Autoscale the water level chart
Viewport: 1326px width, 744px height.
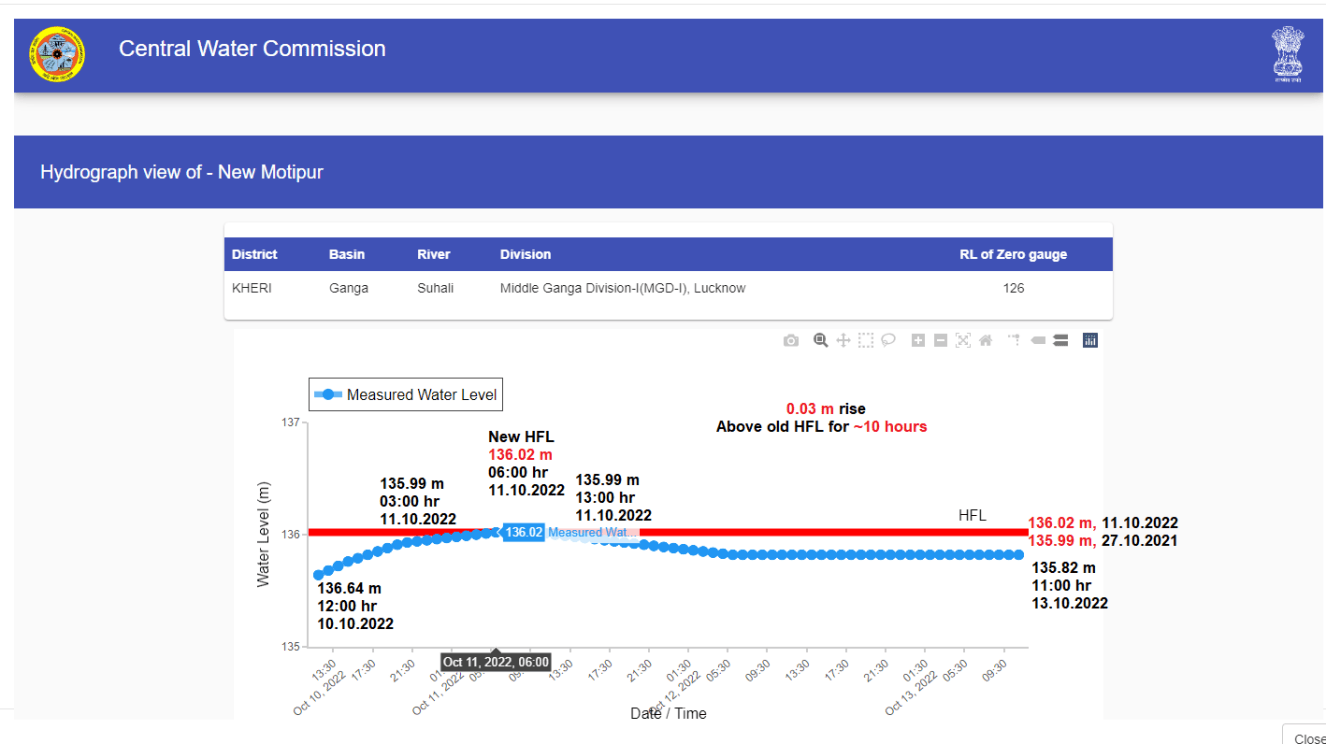coord(963,340)
